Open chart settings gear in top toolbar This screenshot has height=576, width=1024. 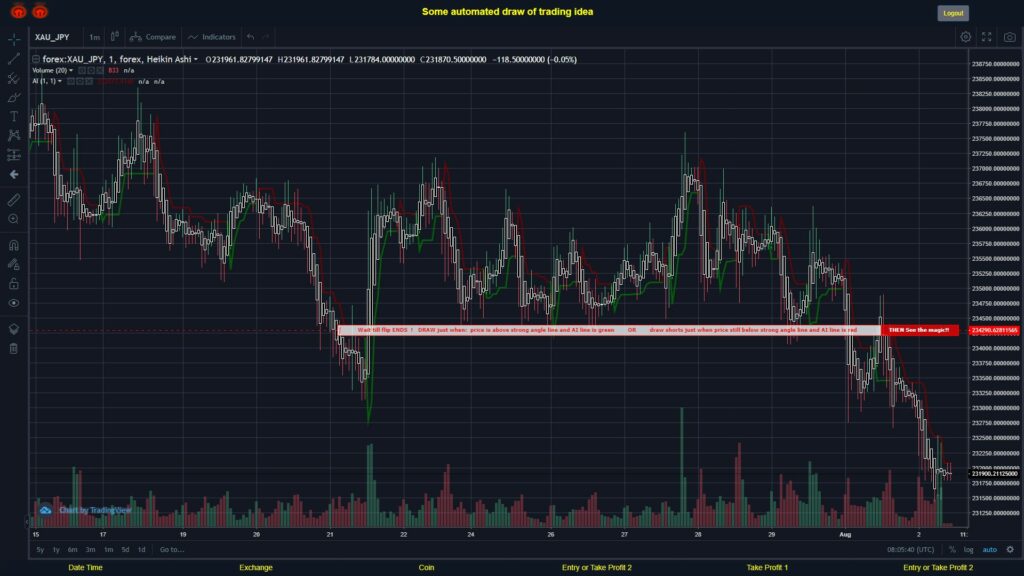point(965,37)
